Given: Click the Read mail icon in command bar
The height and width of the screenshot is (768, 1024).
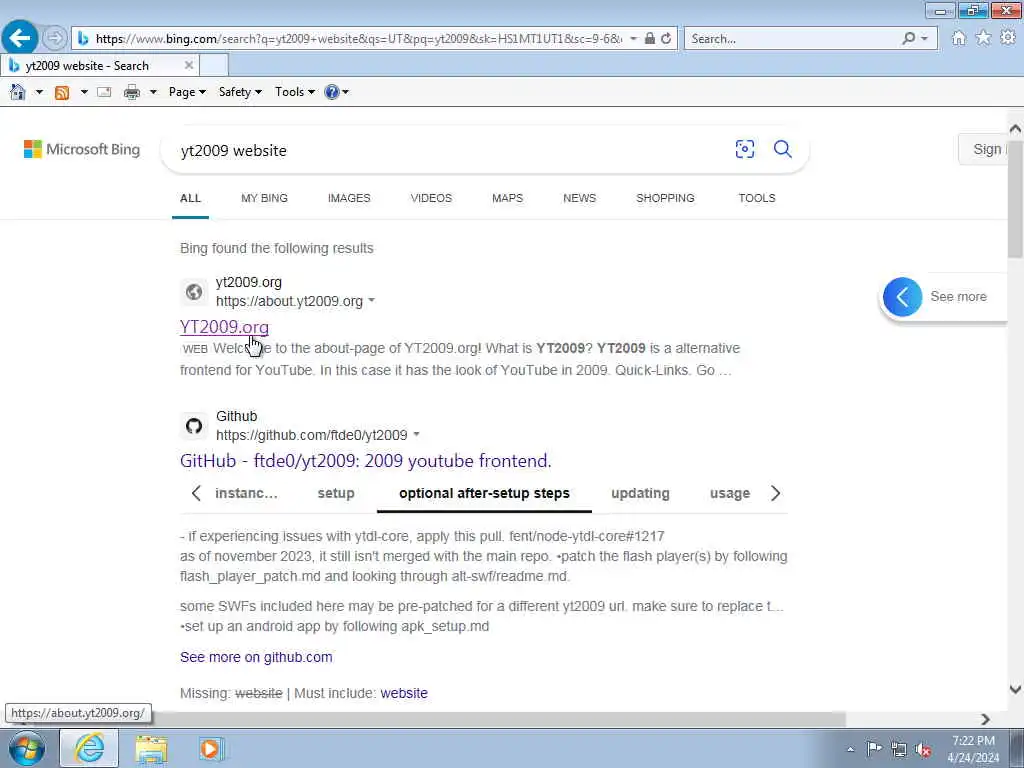Looking at the screenshot, I should (104, 92).
